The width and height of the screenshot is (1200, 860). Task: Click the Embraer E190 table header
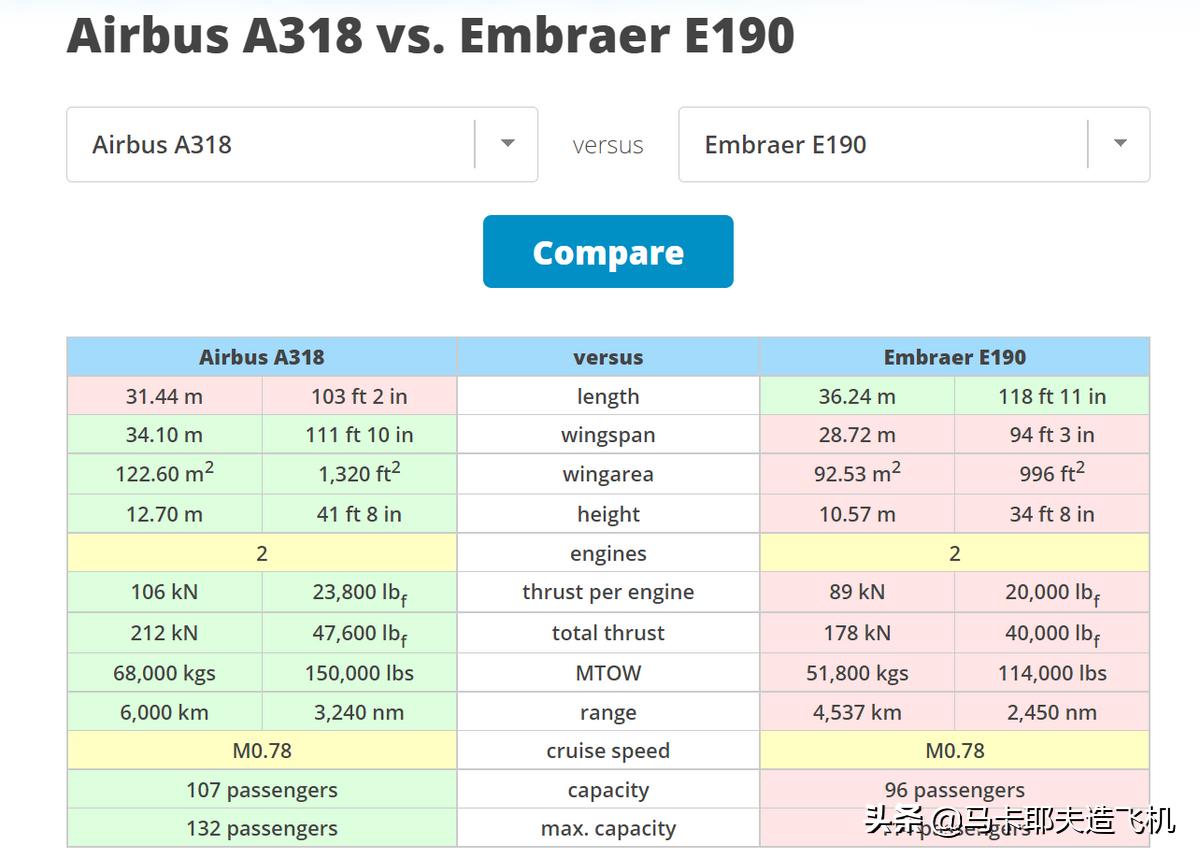[x=954, y=357]
